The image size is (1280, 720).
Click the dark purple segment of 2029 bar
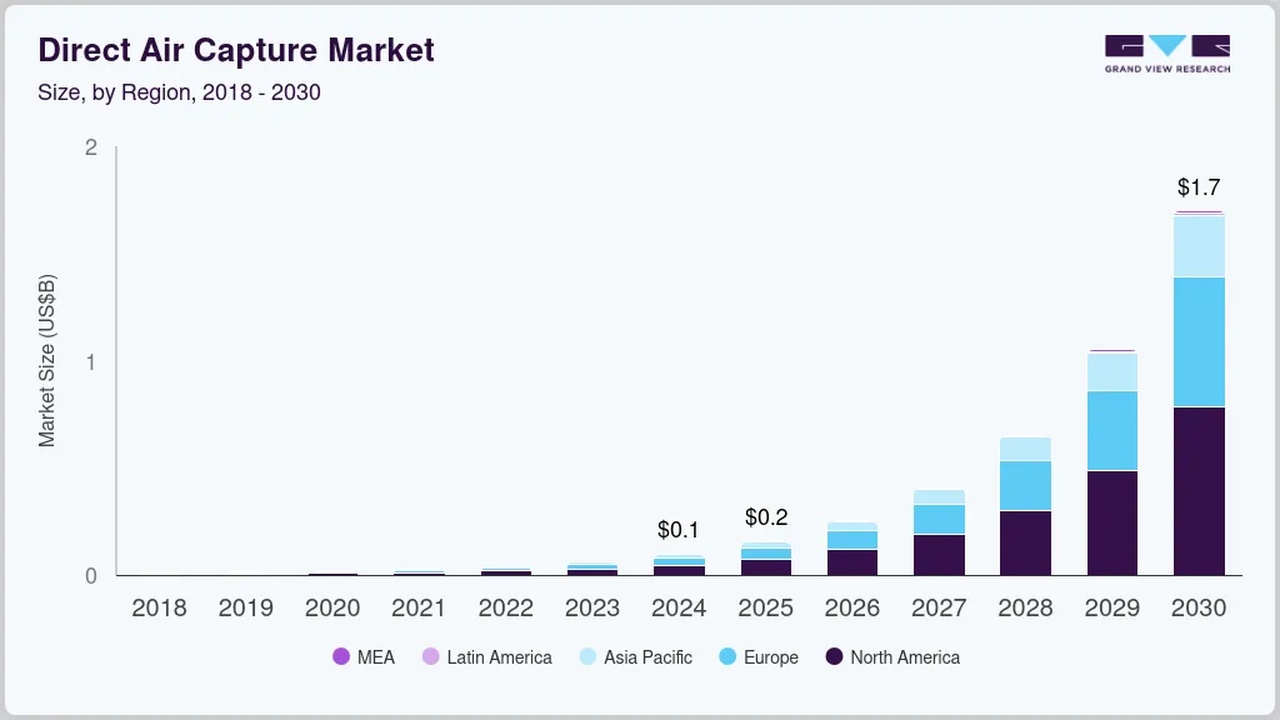point(1112,520)
